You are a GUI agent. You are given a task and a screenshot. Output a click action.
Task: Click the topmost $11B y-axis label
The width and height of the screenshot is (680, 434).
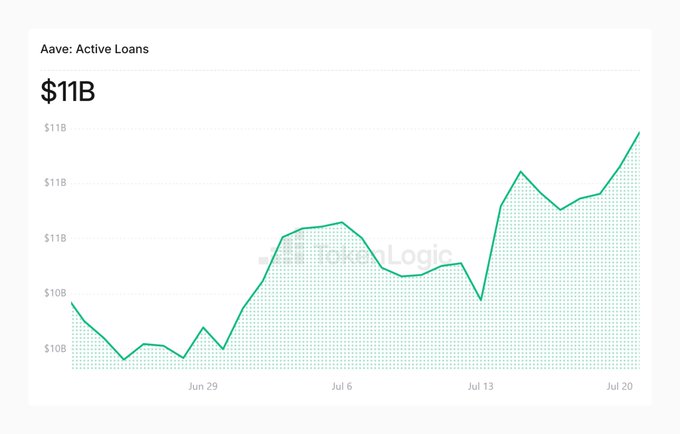(x=55, y=128)
